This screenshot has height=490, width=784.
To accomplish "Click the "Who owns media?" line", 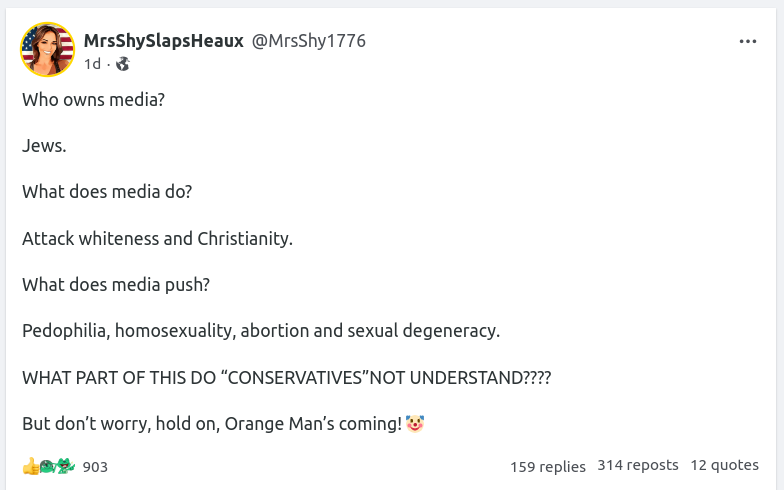I will 93,100.
